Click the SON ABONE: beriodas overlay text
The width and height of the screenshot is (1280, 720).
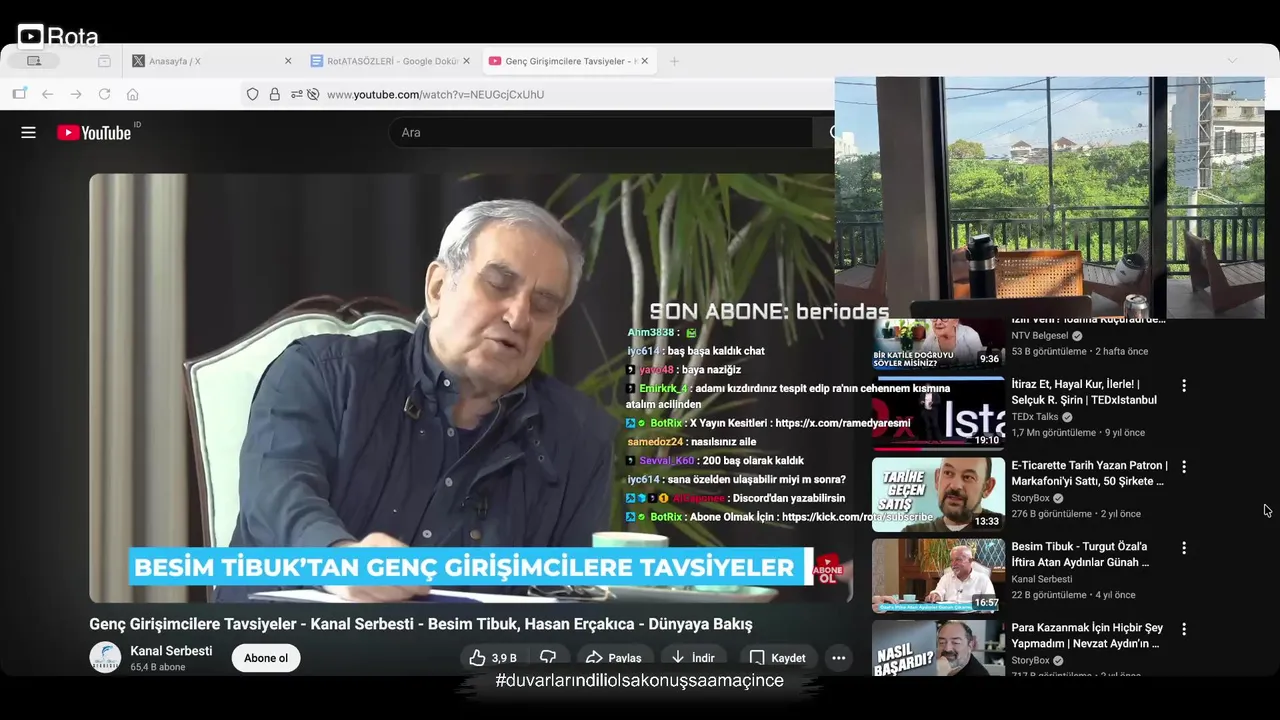769,311
